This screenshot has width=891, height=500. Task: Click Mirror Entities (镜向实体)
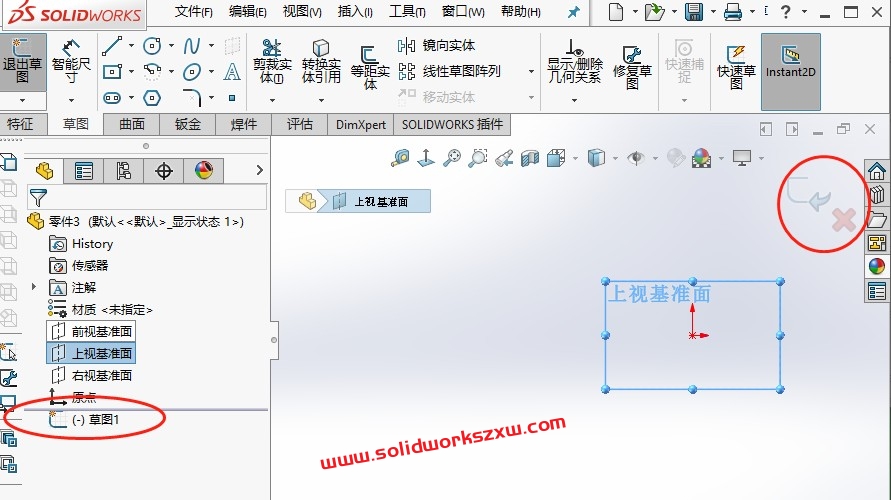(436, 45)
